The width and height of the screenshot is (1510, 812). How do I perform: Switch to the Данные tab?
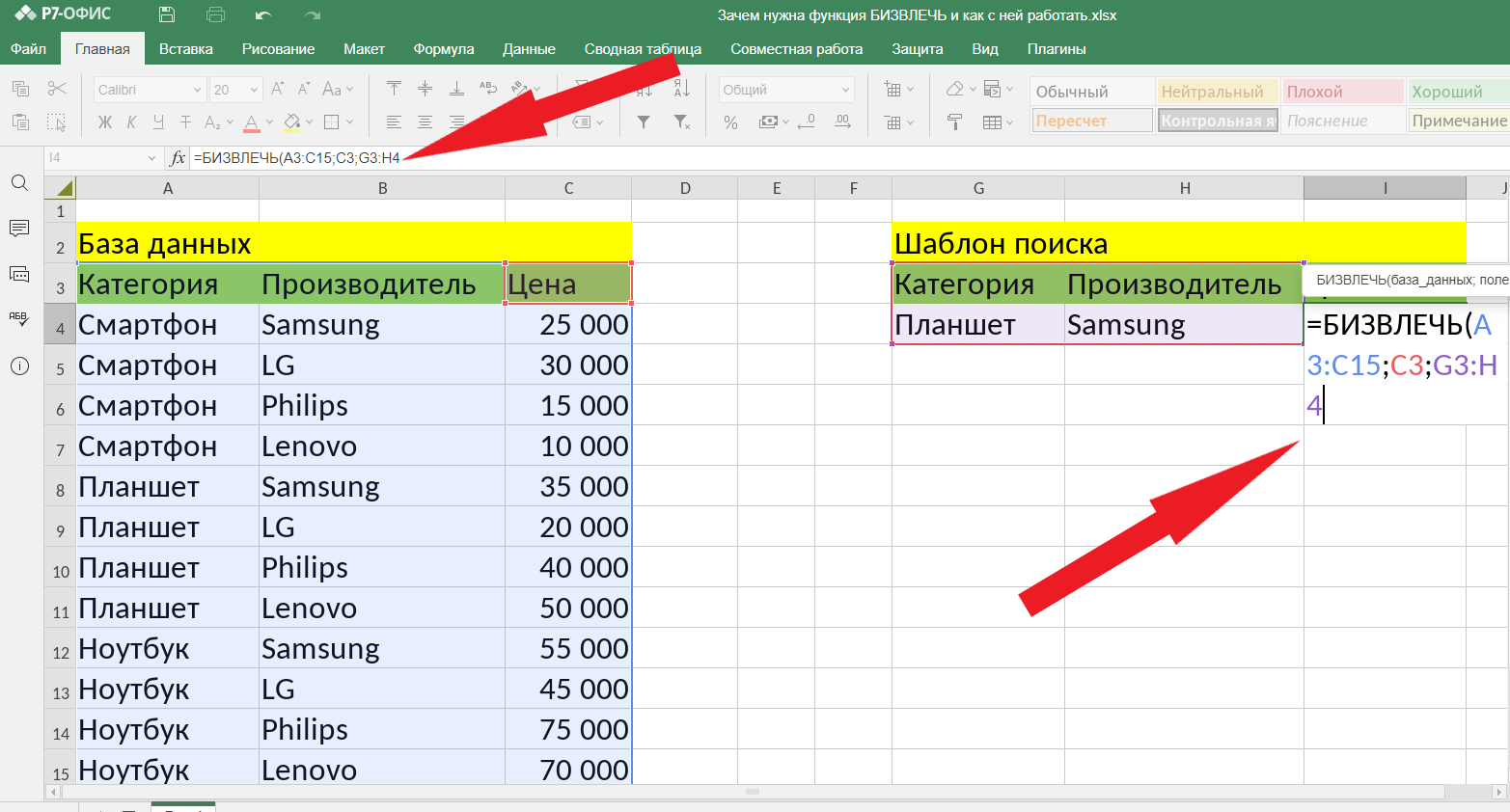pyautogui.click(x=529, y=48)
